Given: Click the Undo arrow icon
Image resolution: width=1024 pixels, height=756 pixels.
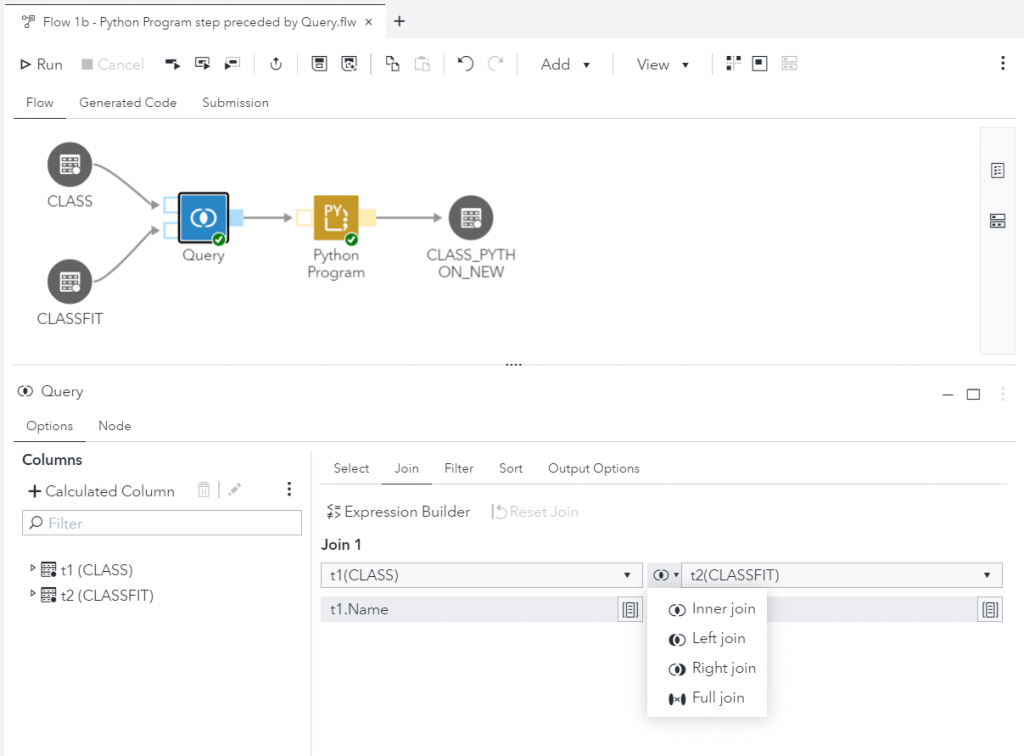Looking at the screenshot, I should pos(465,64).
